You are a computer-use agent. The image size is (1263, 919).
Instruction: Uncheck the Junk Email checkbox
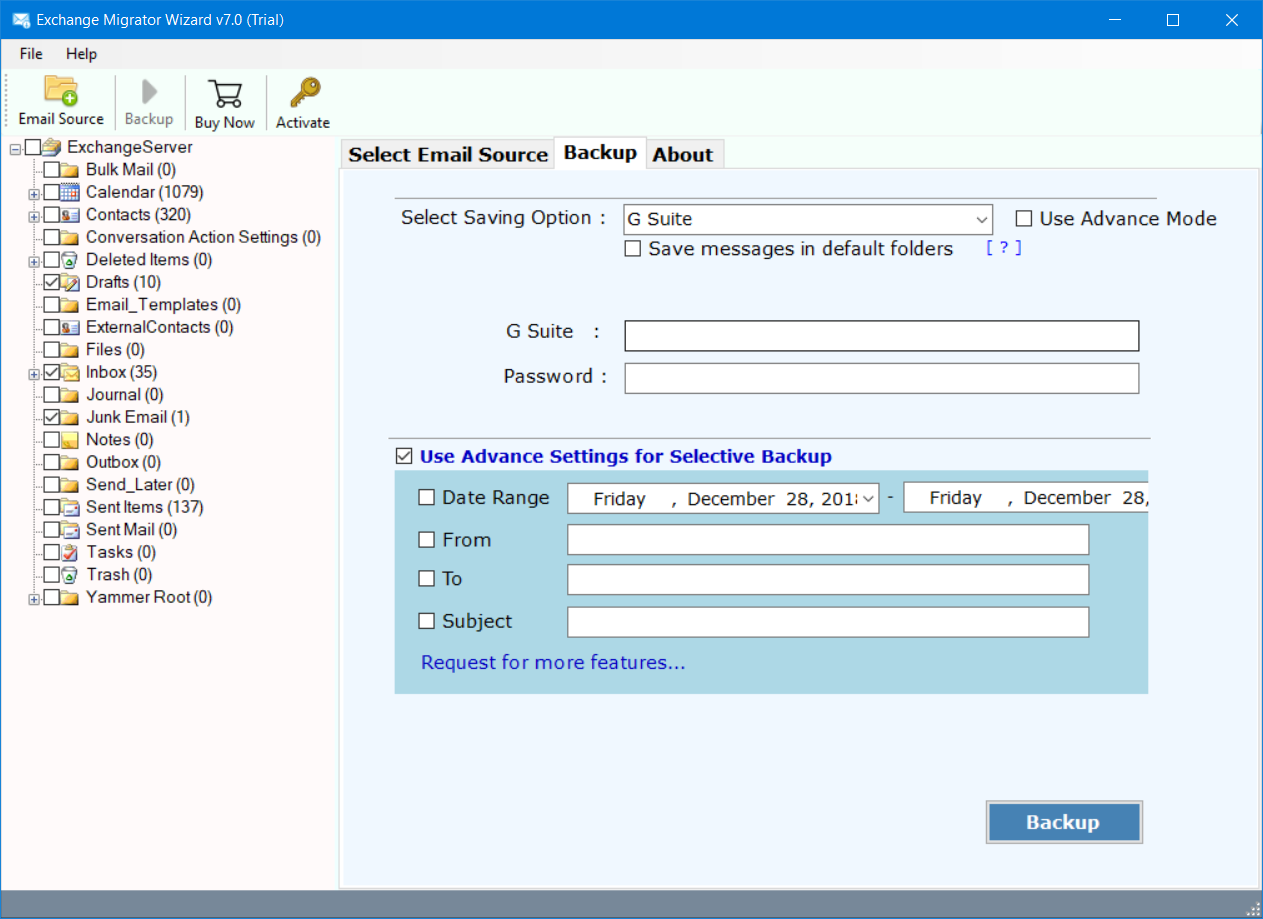point(52,417)
